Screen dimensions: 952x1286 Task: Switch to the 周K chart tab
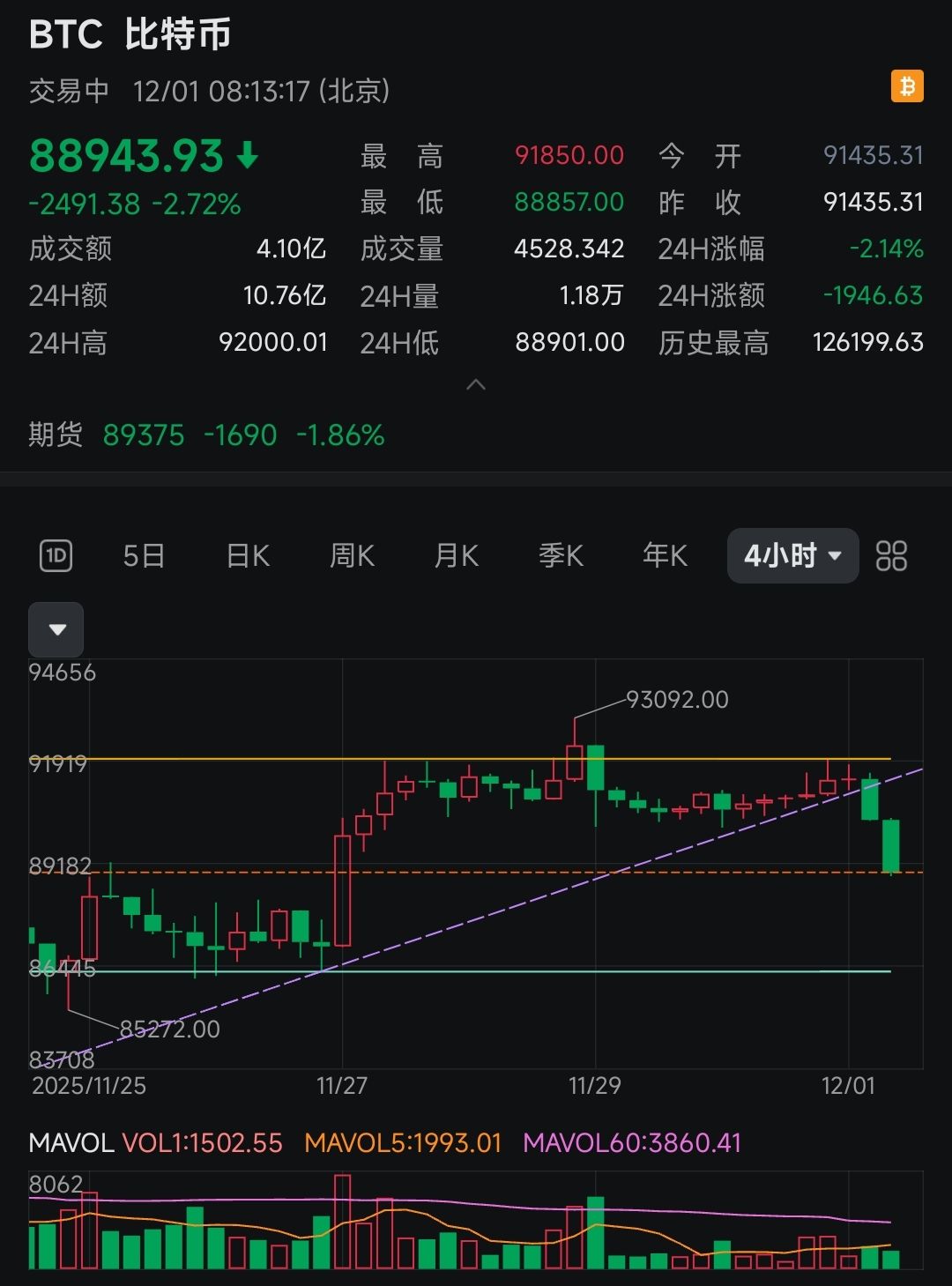352,556
